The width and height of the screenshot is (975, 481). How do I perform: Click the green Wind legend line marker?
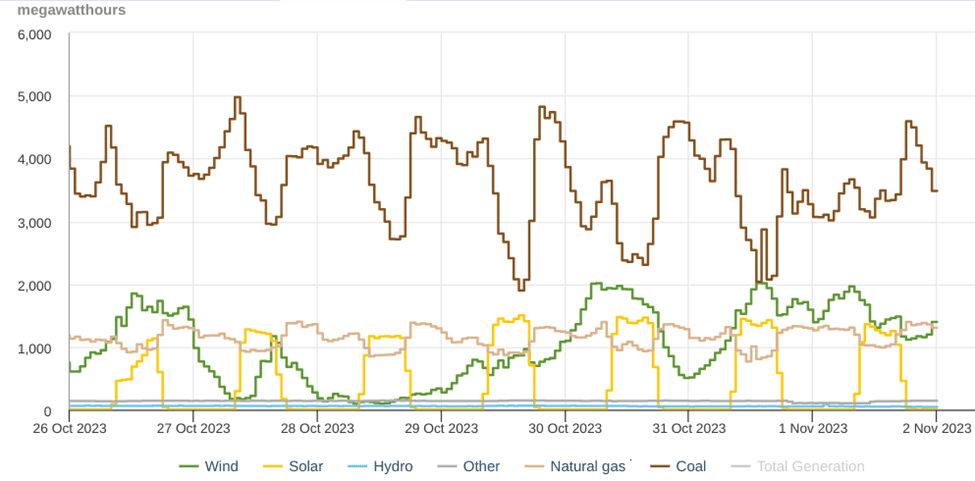coord(189,466)
